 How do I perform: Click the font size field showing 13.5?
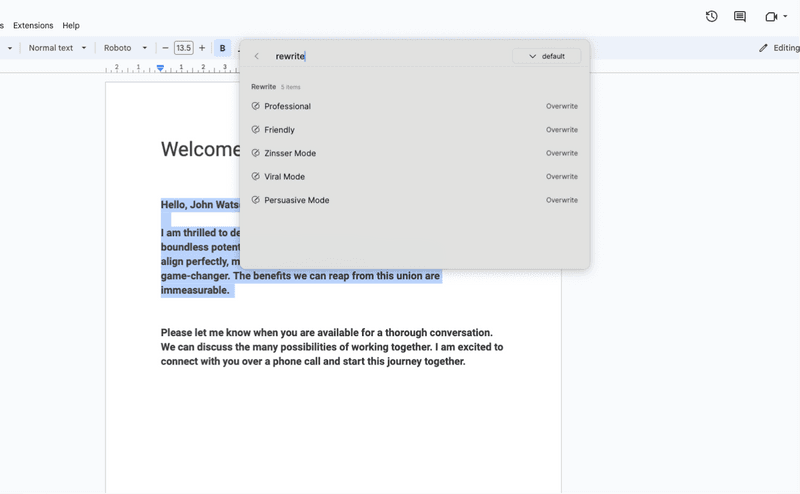[183, 48]
